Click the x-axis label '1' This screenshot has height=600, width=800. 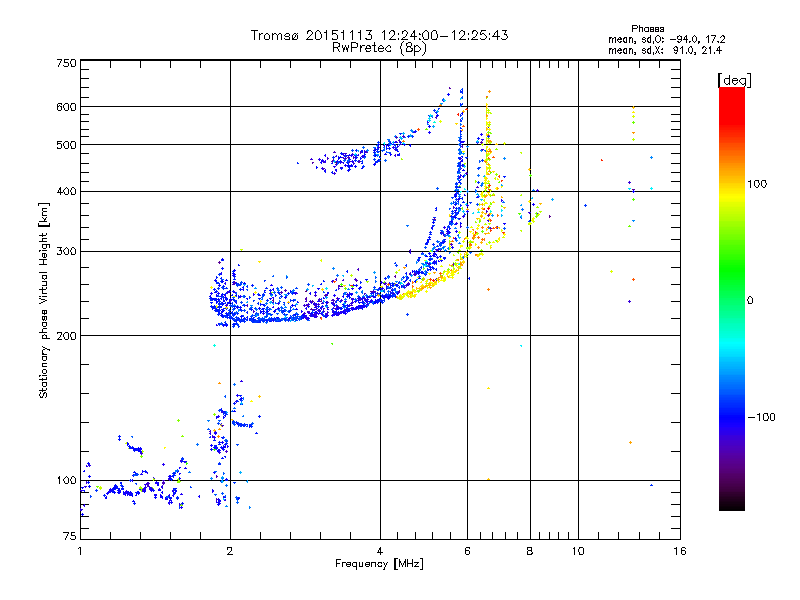point(80,551)
